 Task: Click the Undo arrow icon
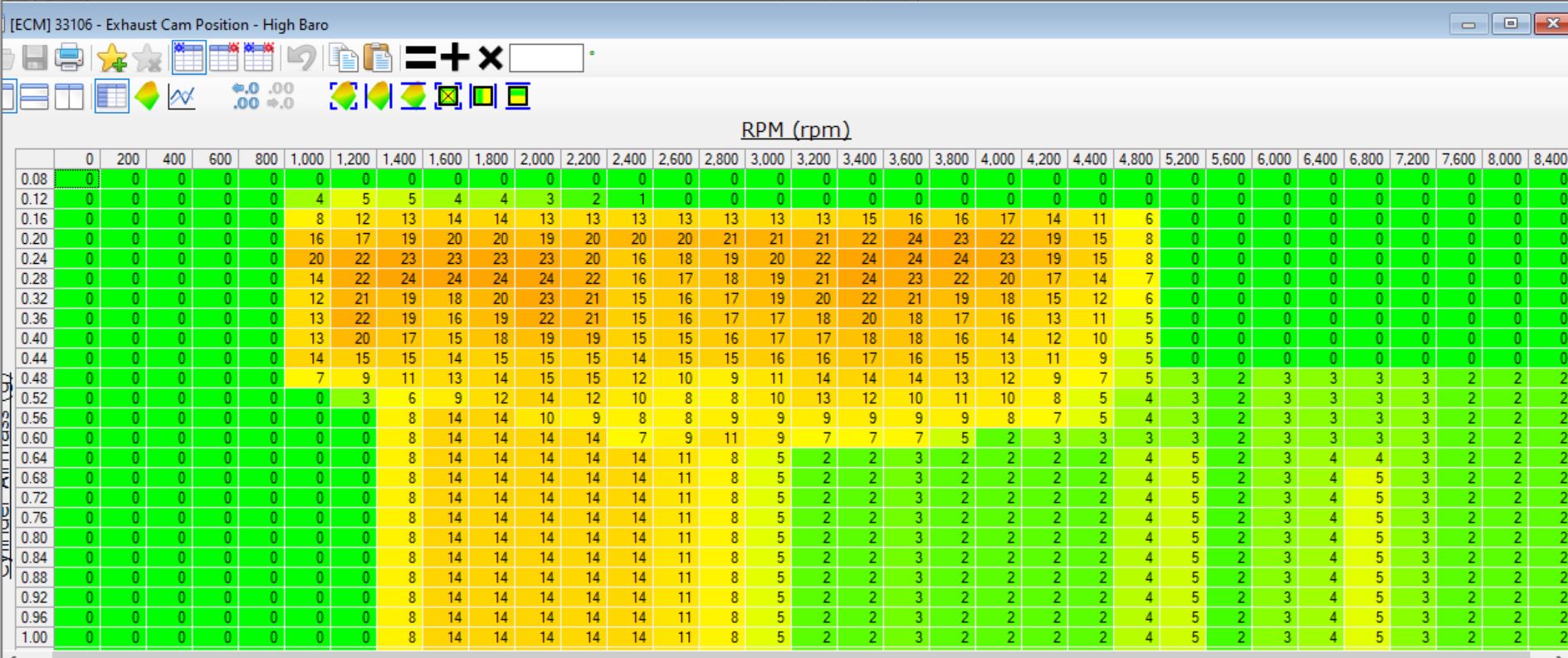(300, 57)
